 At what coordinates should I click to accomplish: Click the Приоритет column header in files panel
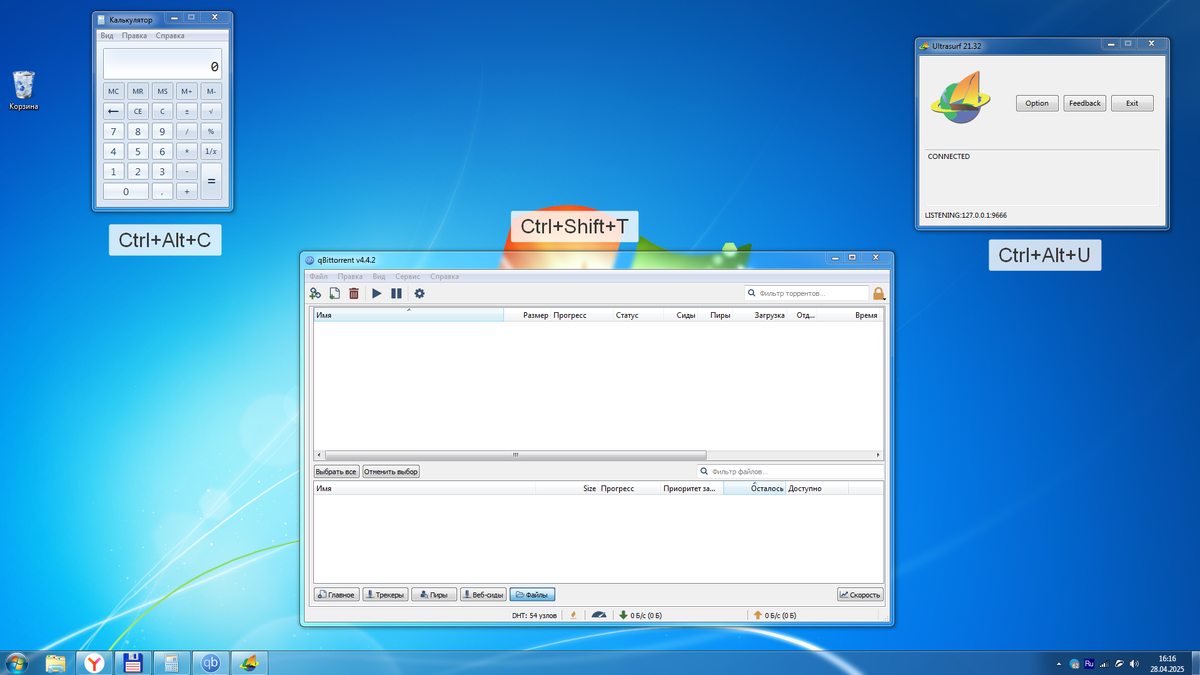click(690, 488)
